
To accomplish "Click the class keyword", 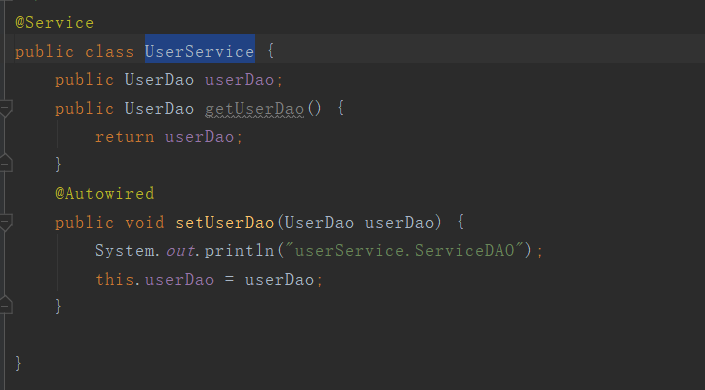I will tap(110, 52).
